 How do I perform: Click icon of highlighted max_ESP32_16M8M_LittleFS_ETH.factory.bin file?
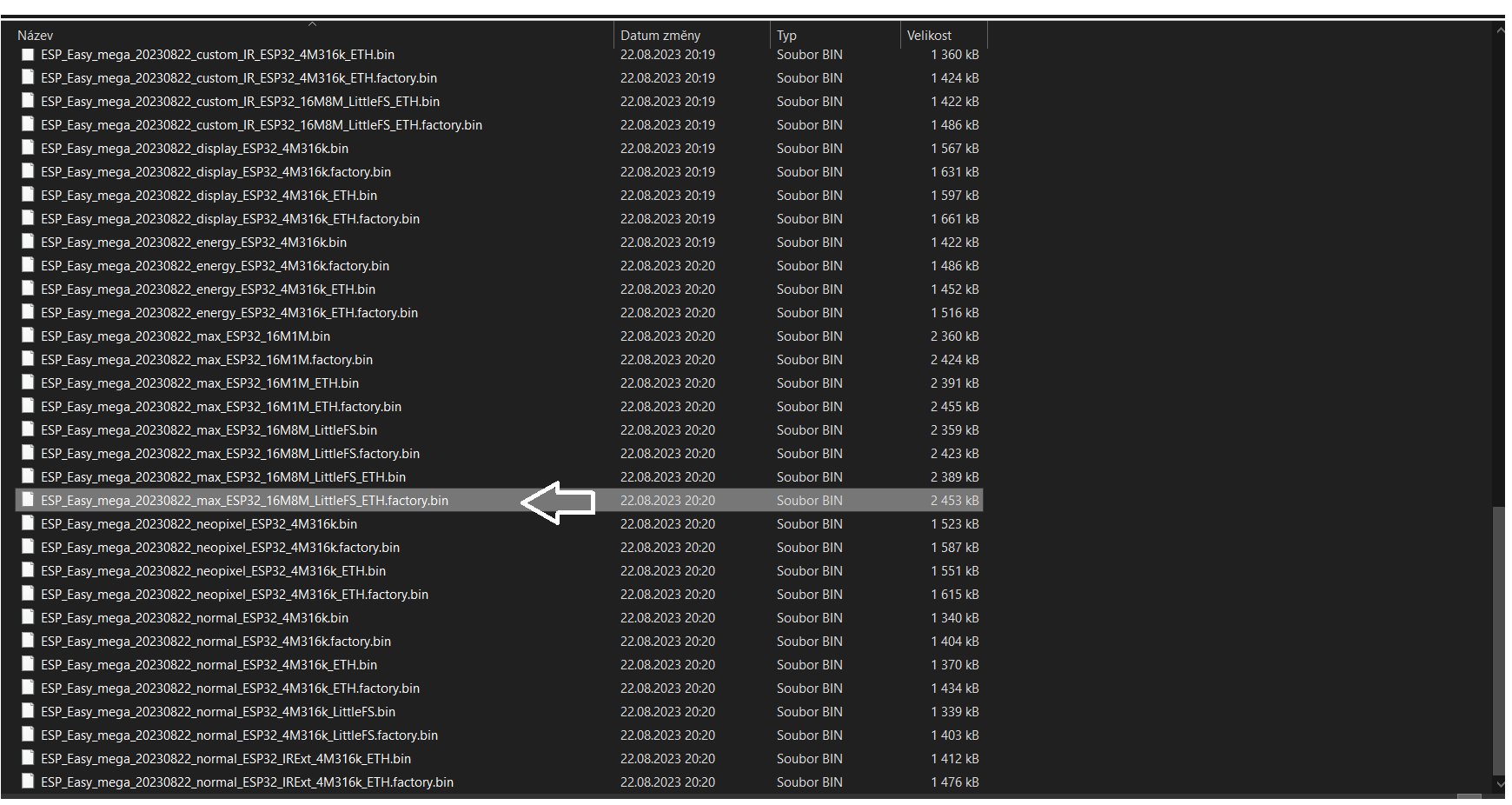coord(28,501)
